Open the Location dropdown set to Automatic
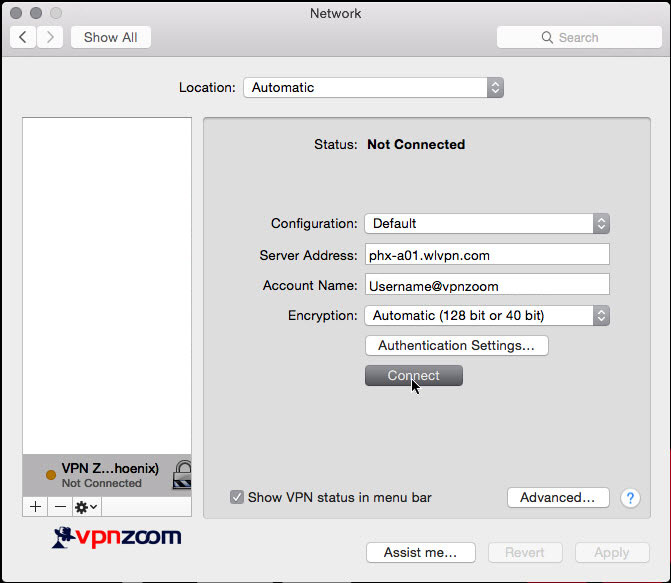The height and width of the screenshot is (583, 671). coord(374,87)
